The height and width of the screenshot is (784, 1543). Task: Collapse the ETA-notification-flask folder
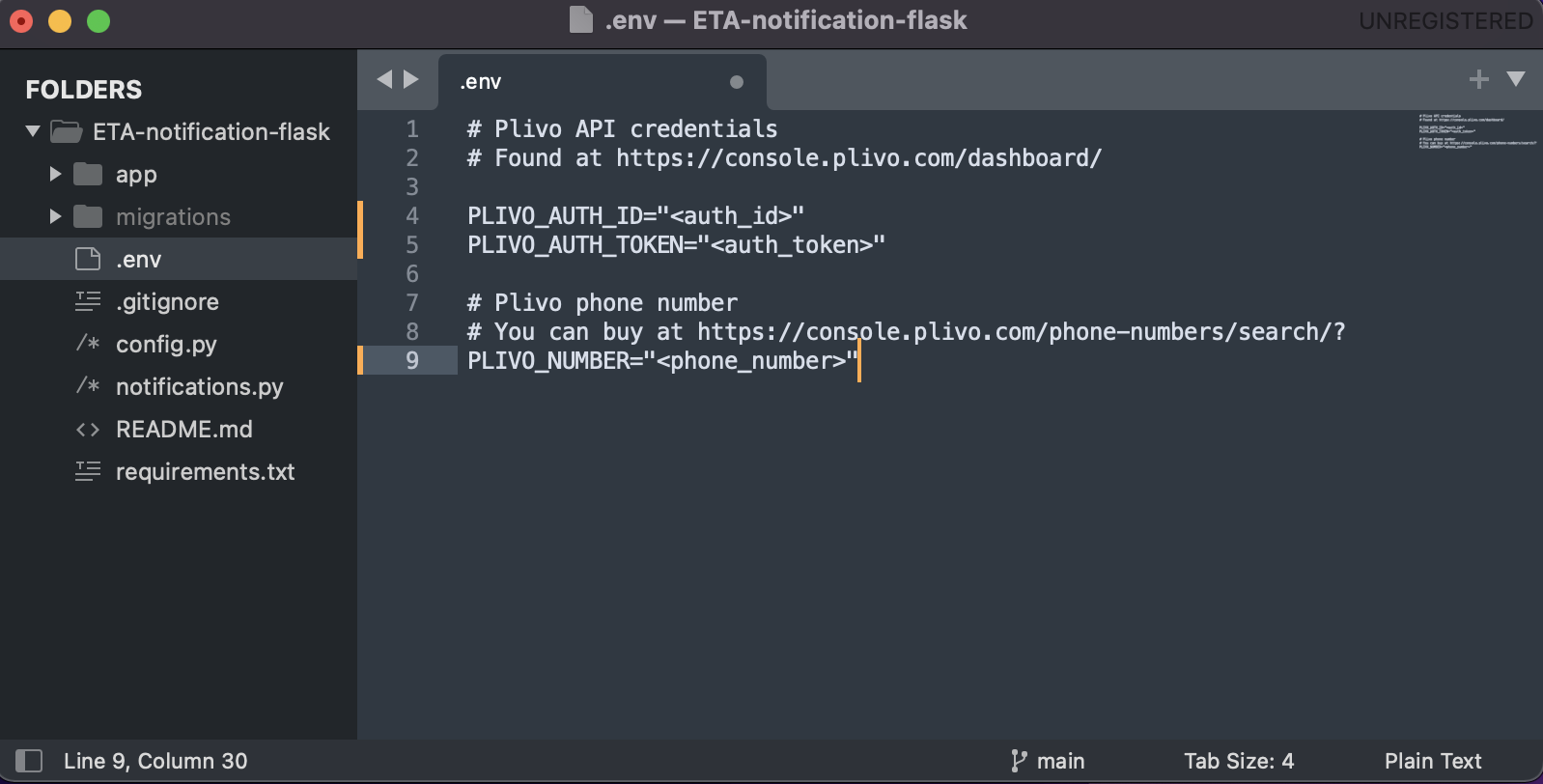33,131
